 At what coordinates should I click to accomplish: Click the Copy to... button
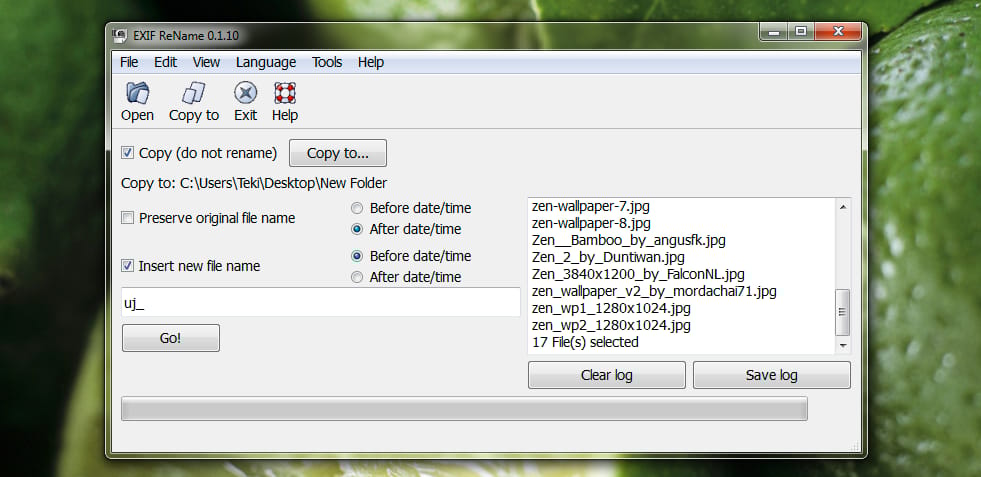[338, 153]
